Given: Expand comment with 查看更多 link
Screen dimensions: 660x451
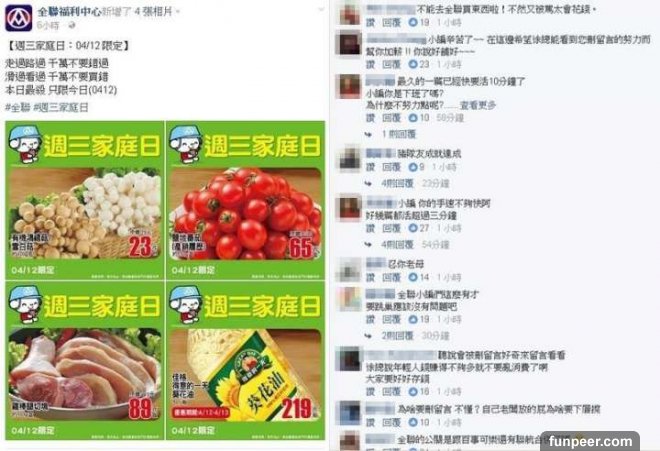Looking at the screenshot, I should [x=478, y=105].
